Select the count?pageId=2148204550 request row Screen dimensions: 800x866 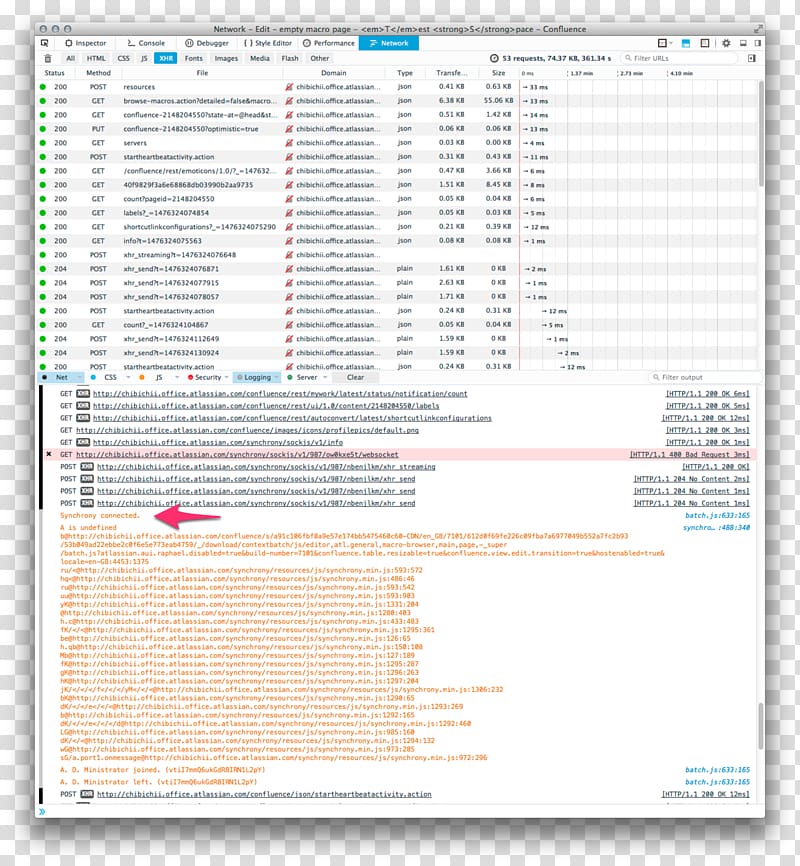(x=396, y=199)
